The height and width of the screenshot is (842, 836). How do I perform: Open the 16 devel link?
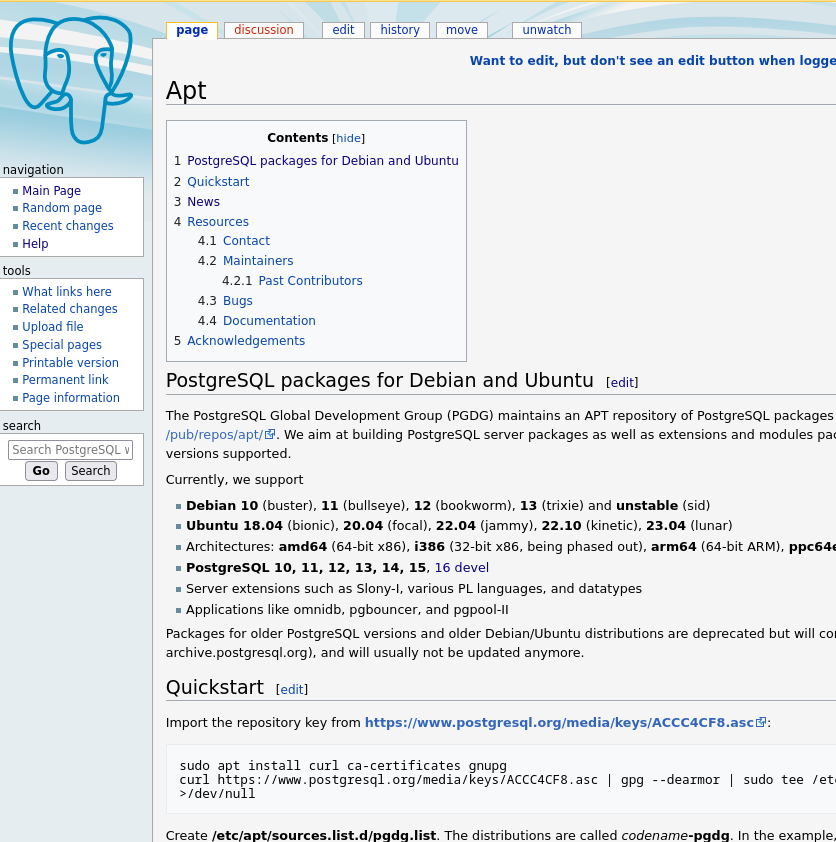click(x=462, y=568)
